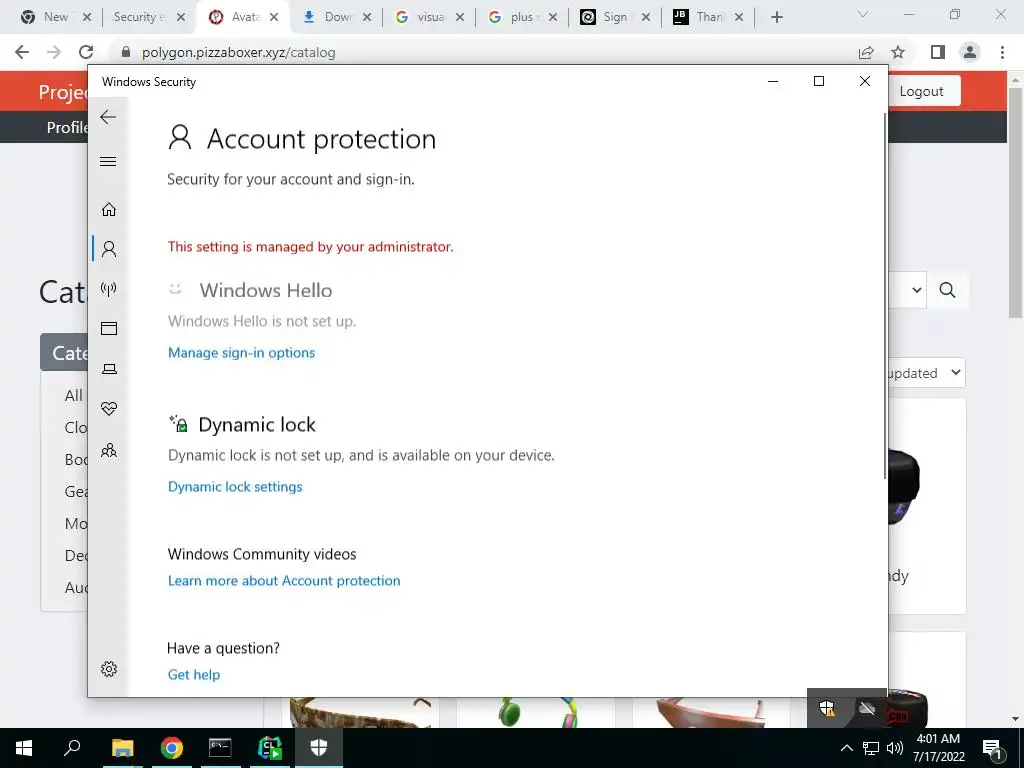Click the Get help link
This screenshot has width=1024, height=768.
coord(194,675)
